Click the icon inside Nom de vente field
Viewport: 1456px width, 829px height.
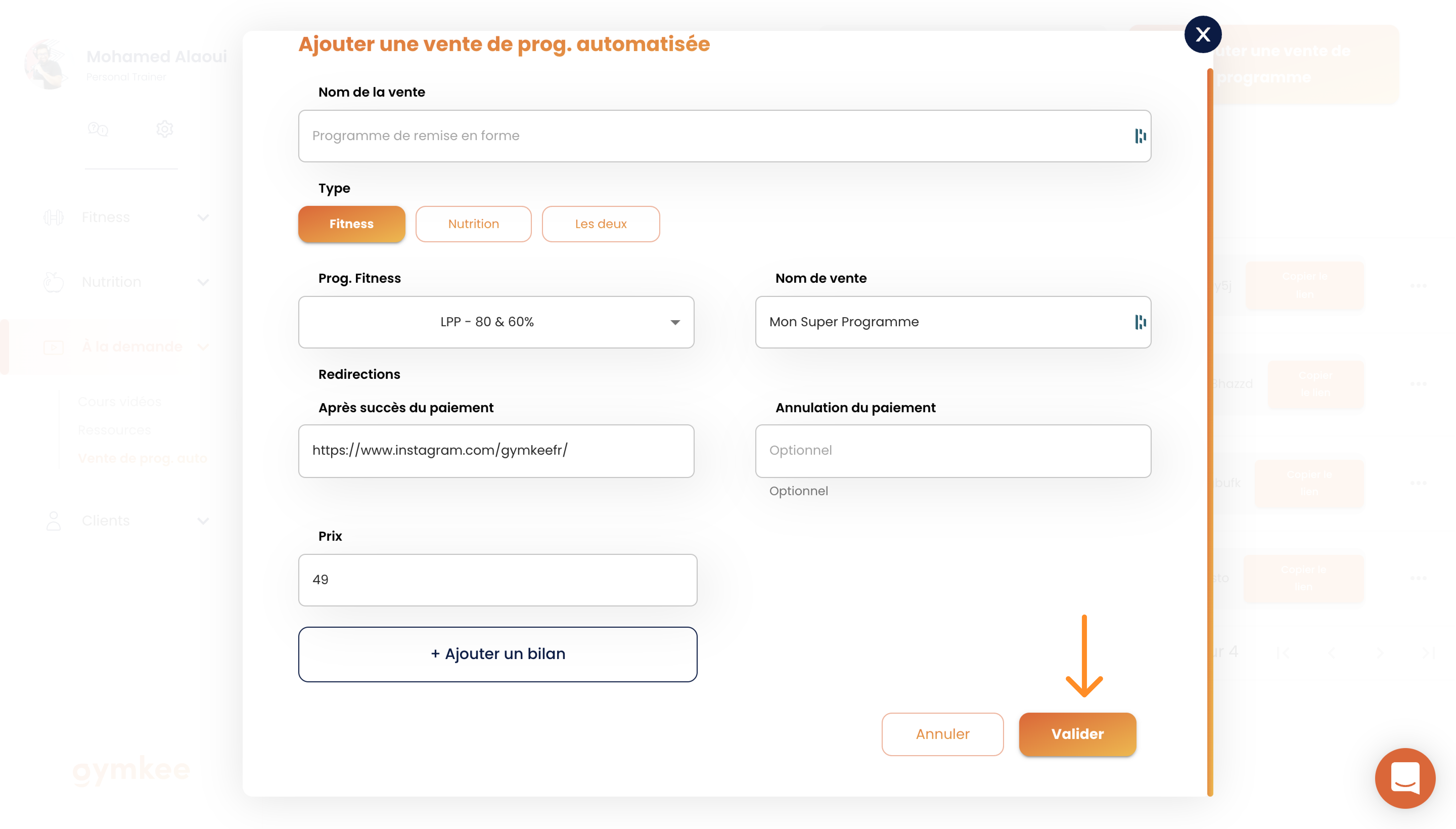[x=1140, y=322]
